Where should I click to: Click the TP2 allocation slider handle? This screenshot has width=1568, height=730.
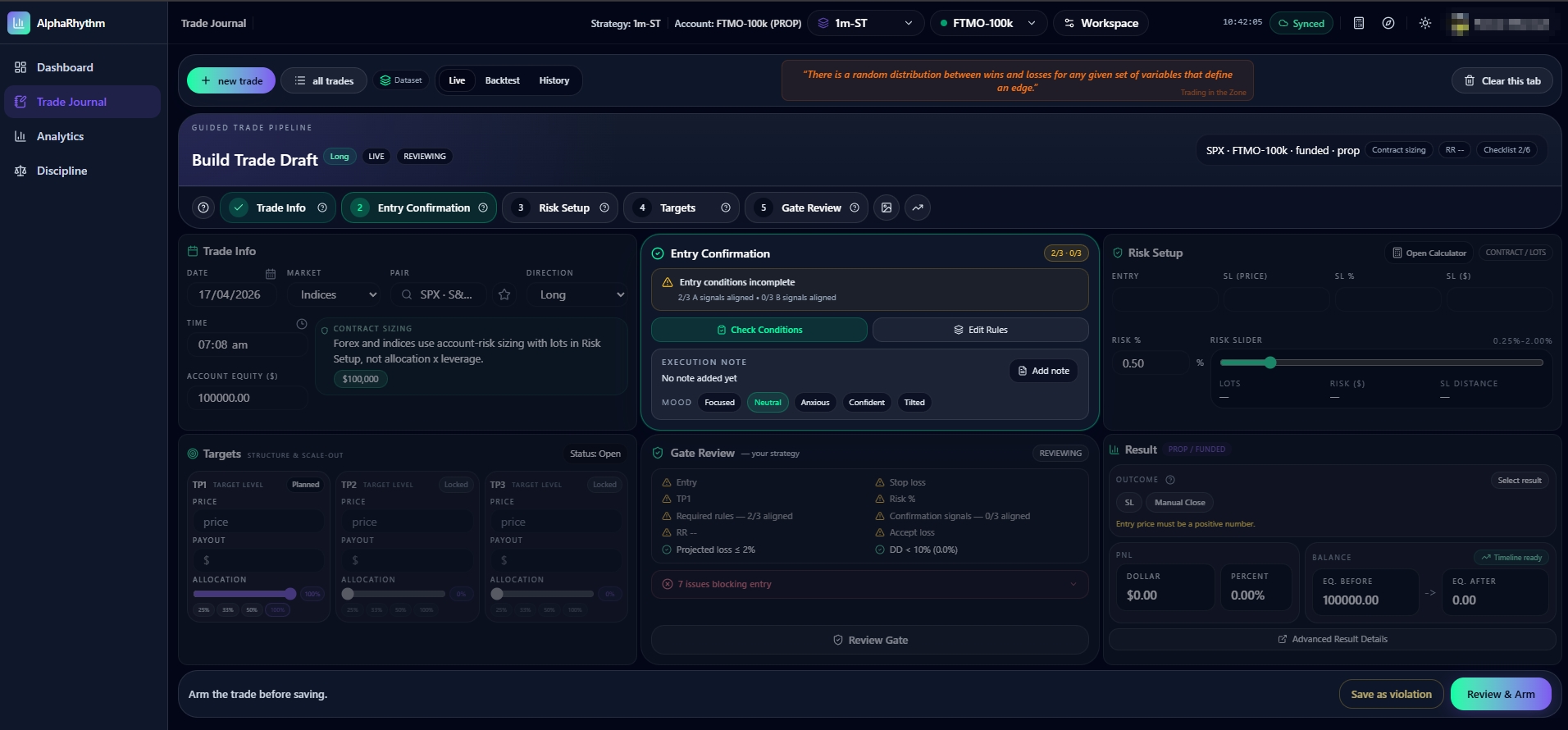tap(348, 594)
